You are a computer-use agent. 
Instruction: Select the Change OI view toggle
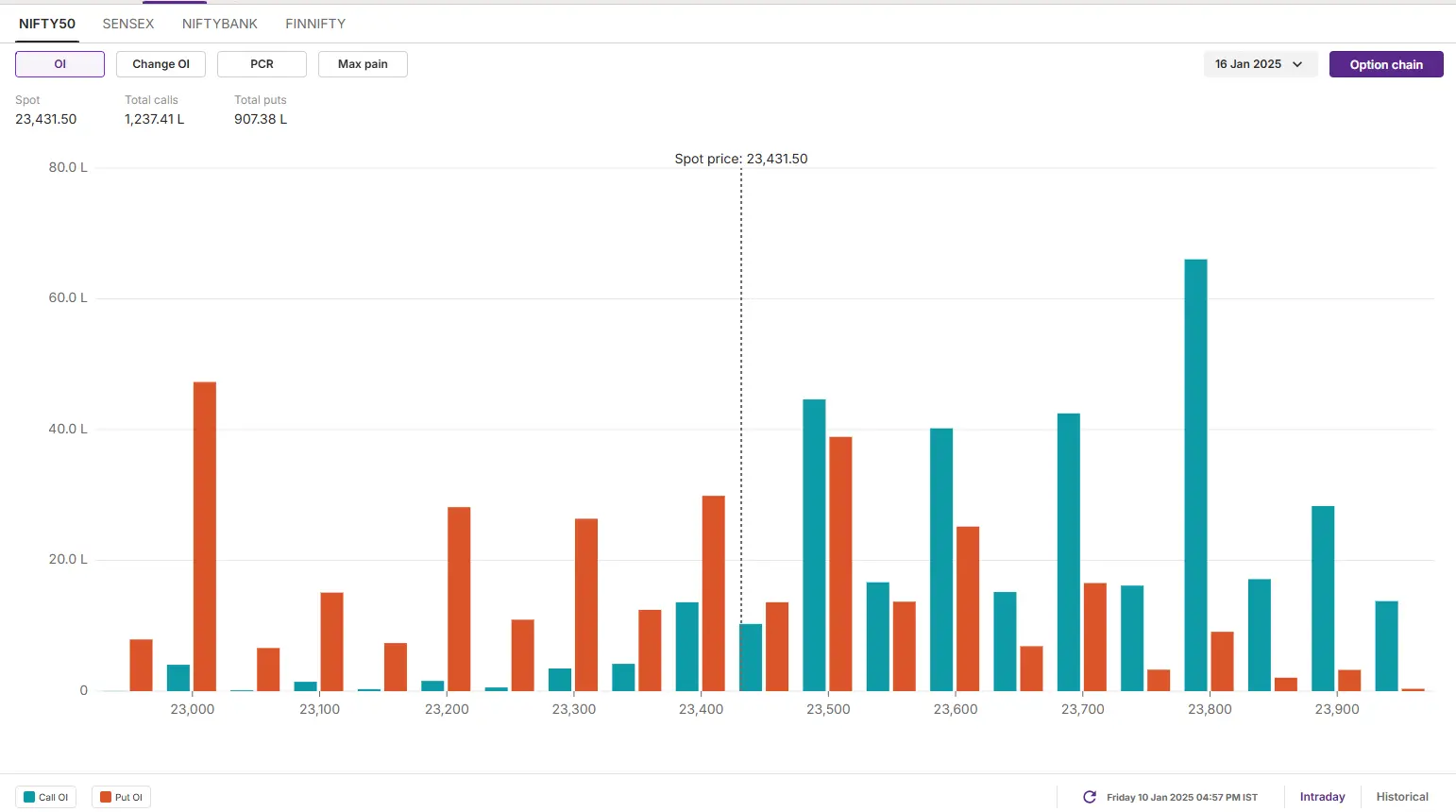coord(161,64)
